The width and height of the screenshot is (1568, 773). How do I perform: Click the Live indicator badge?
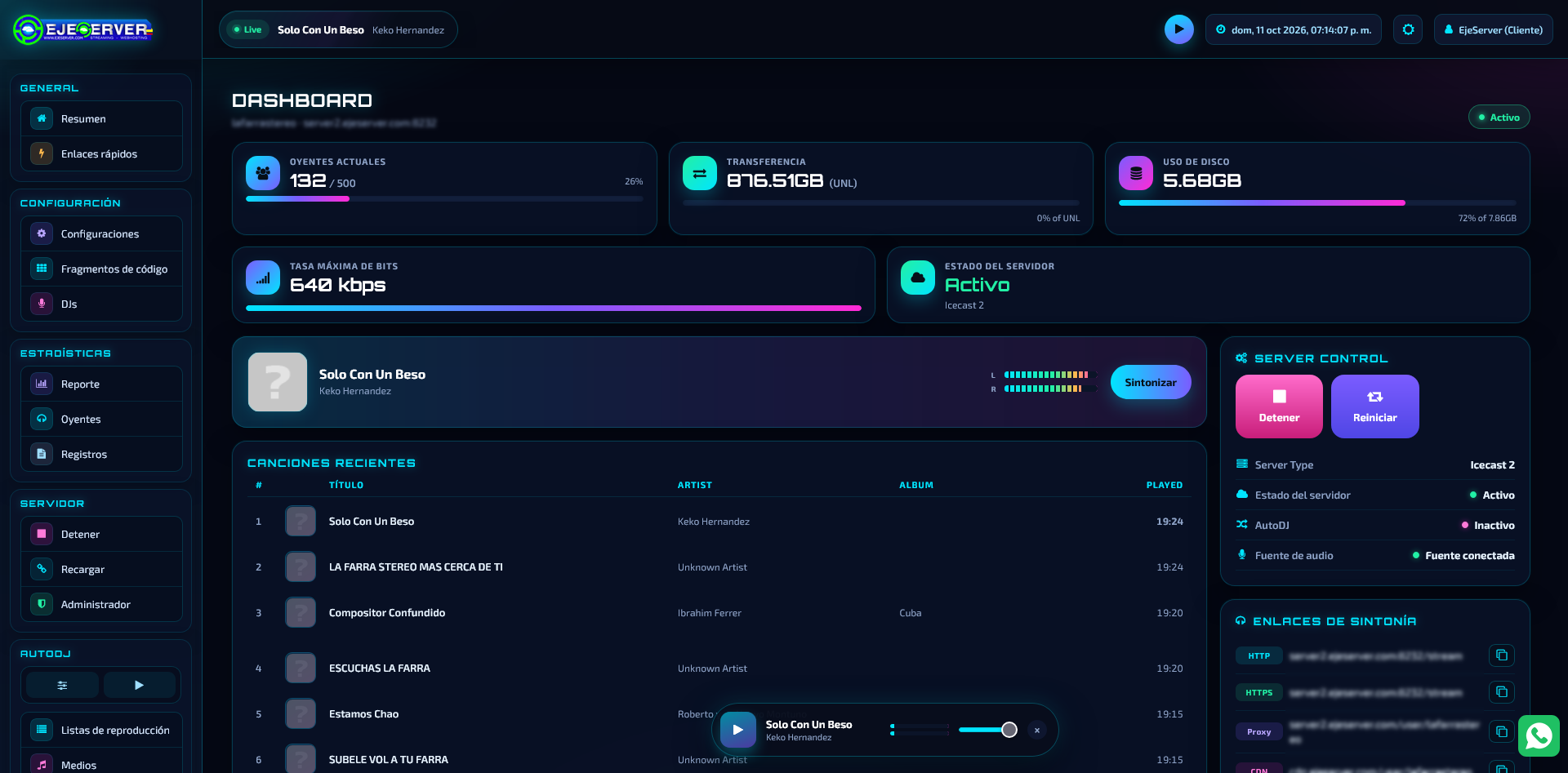click(247, 29)
